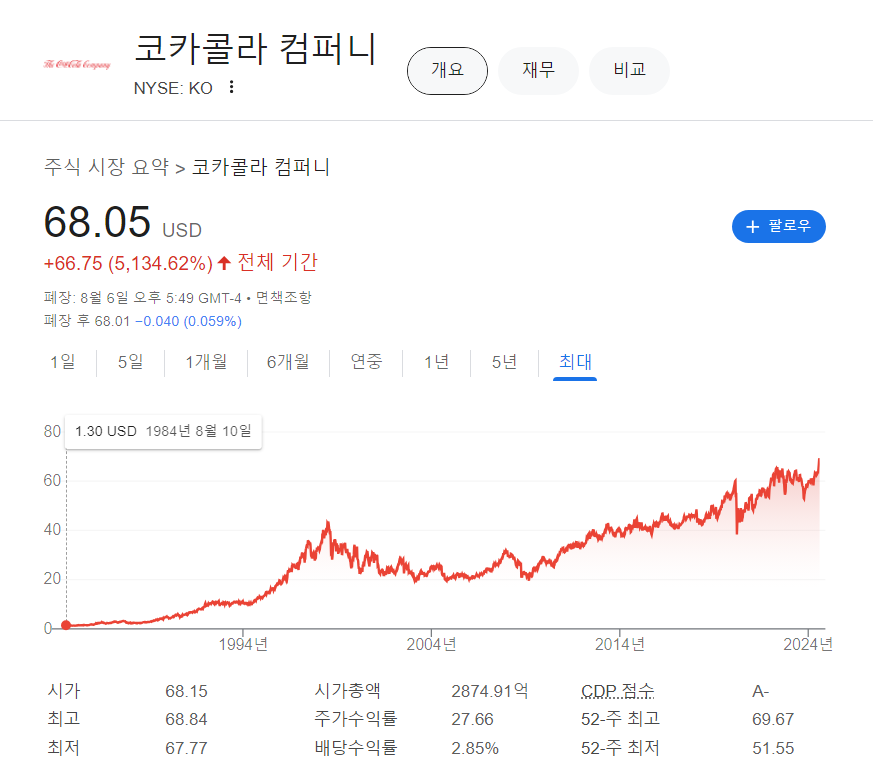Image resolution: width=873 pixels, height=772 pixels.
Task: Click the 시가총액 value 2874.91억
Action: tap(489, 691)
